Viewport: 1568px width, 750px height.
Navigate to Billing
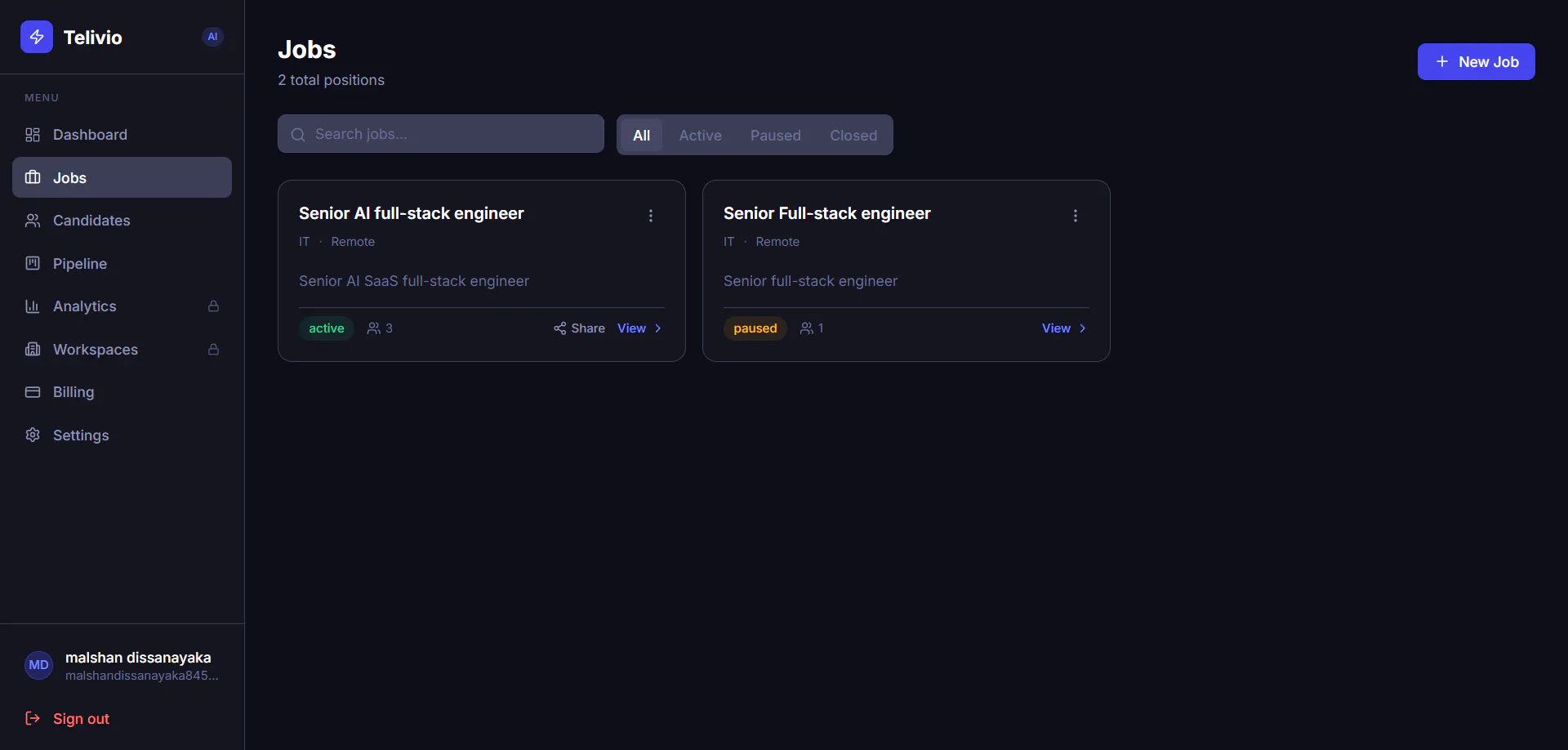tap(122, 392)
